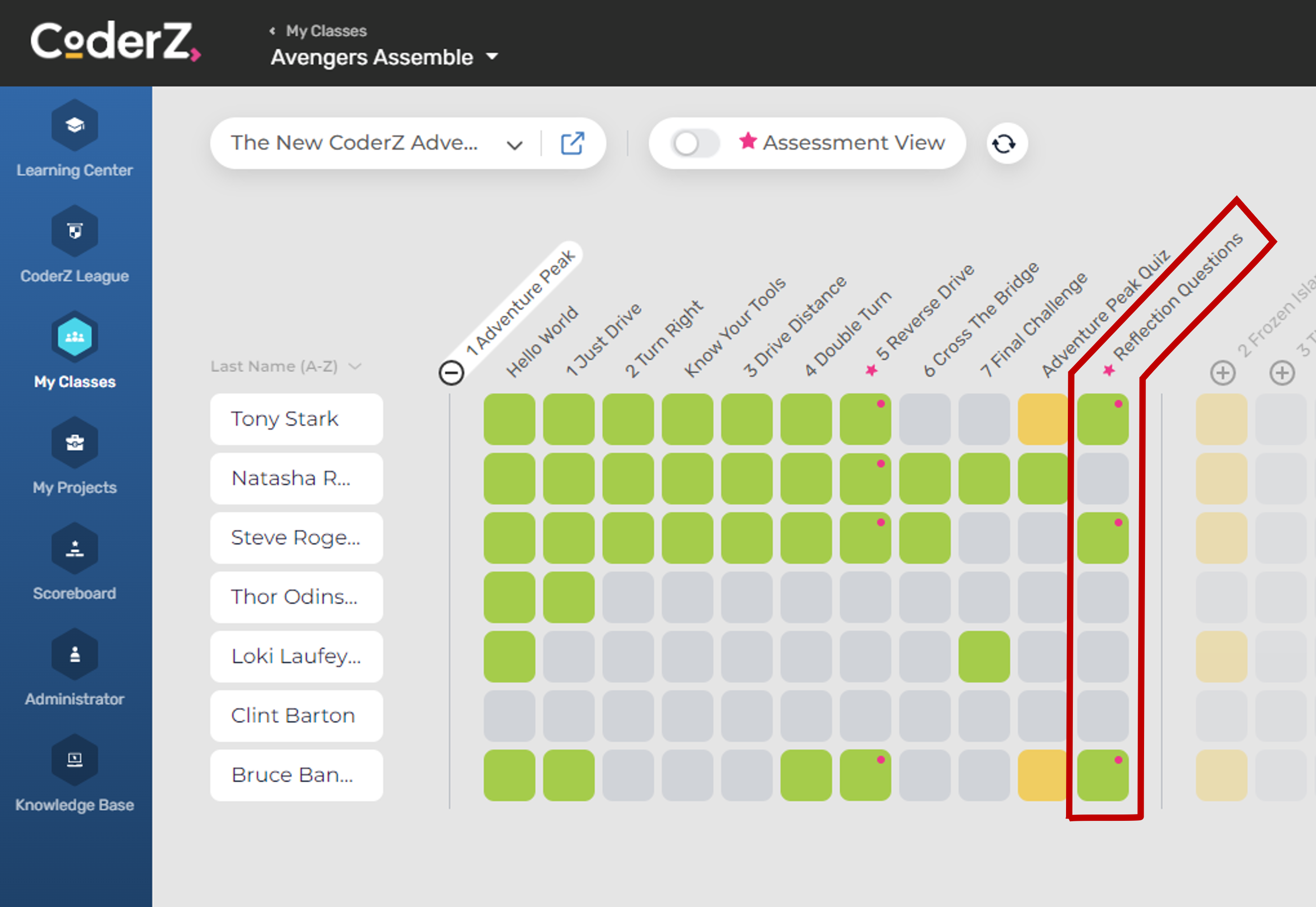Open the Learning Center sidebar icon
The image size is (1316, 907).
(74, 125)
